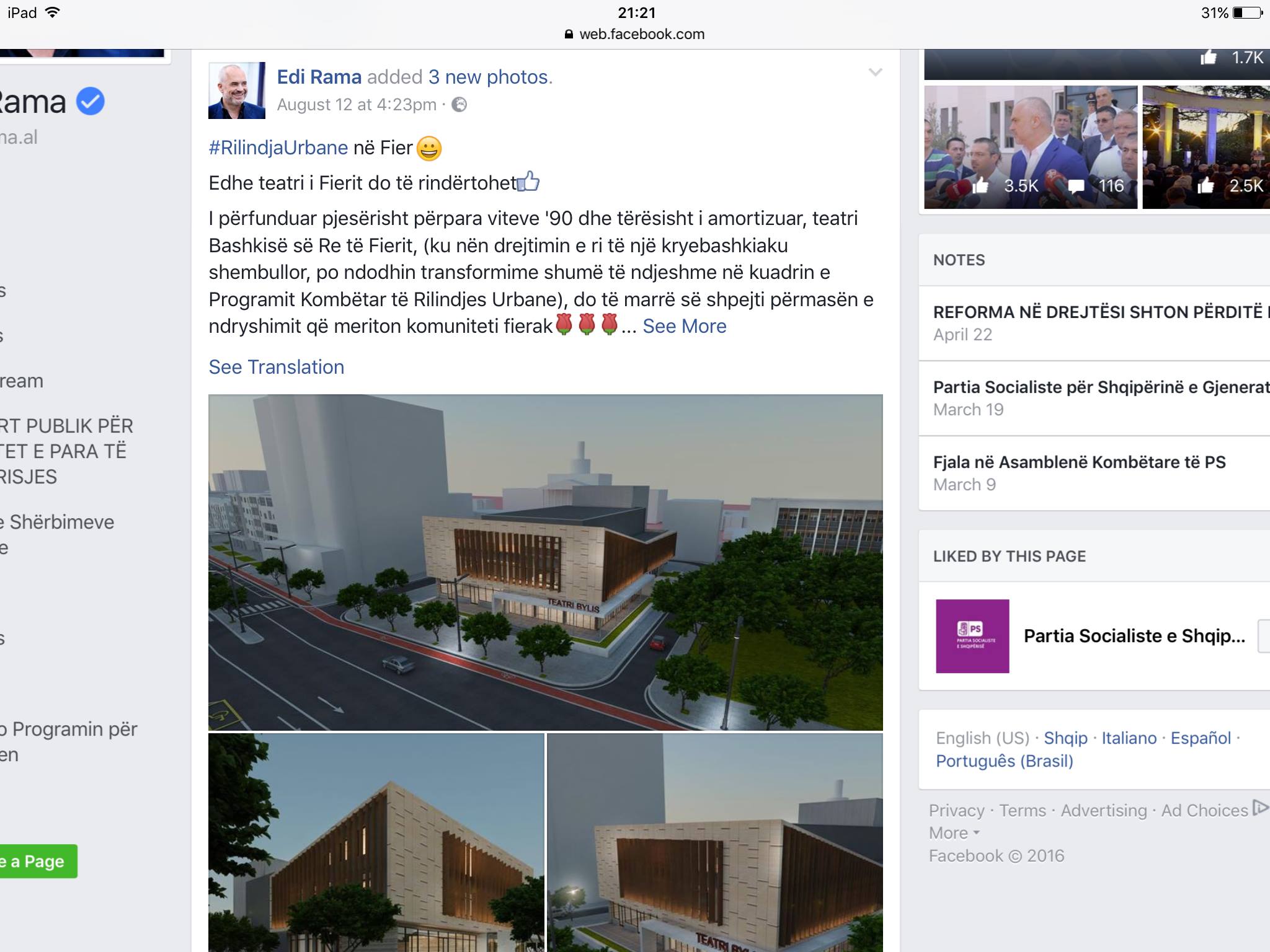Click the padlock icon in address bar
This screenshot has width=1270, height=952.
(569, 34)
